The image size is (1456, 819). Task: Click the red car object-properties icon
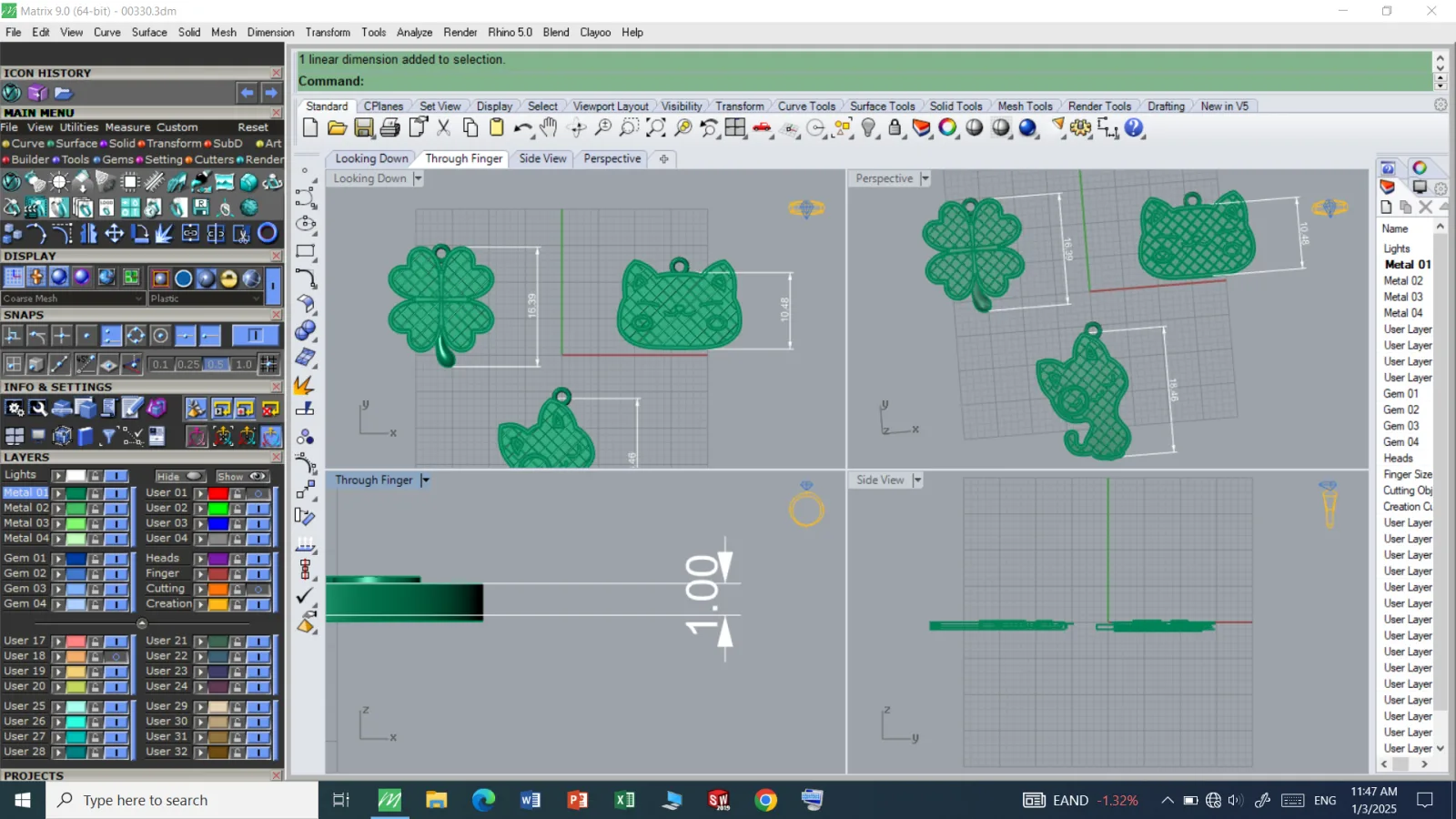[763, 128]
